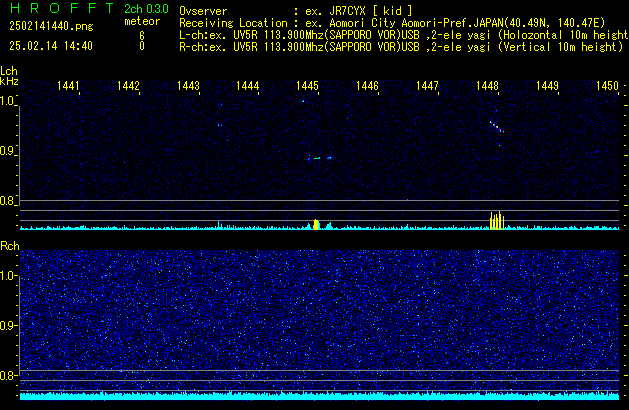This screenshot has width=629, height=410.
Task: Click the file name 2502141440.png
Action: (x=51, y=26)
